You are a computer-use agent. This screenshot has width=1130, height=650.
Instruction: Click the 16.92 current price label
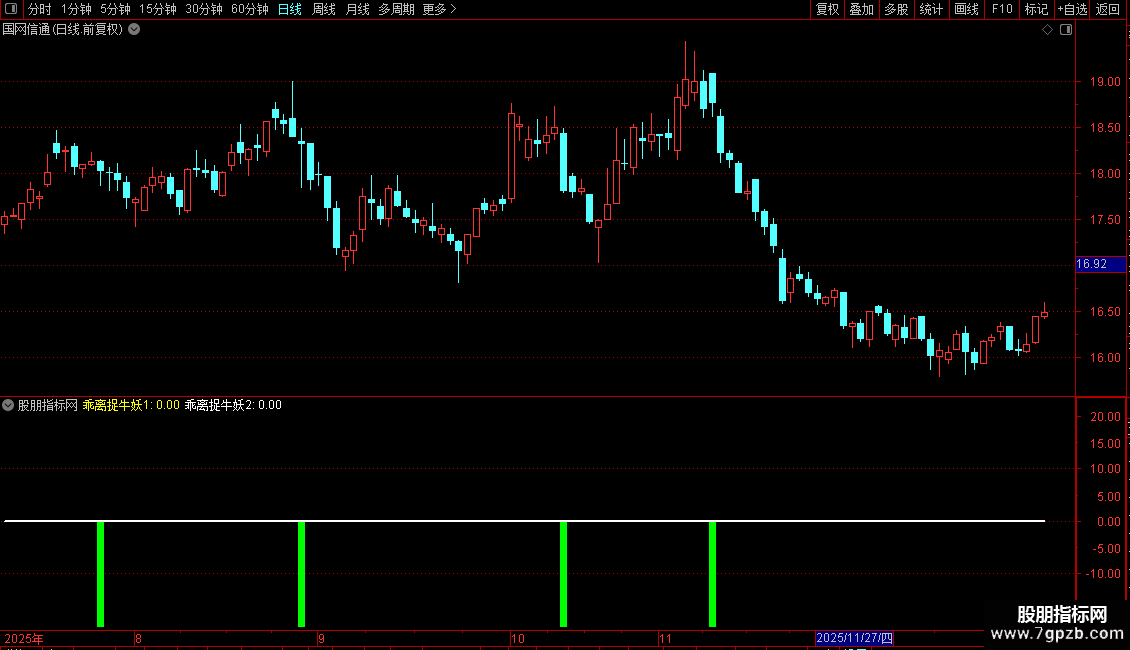click(1100, 264)
